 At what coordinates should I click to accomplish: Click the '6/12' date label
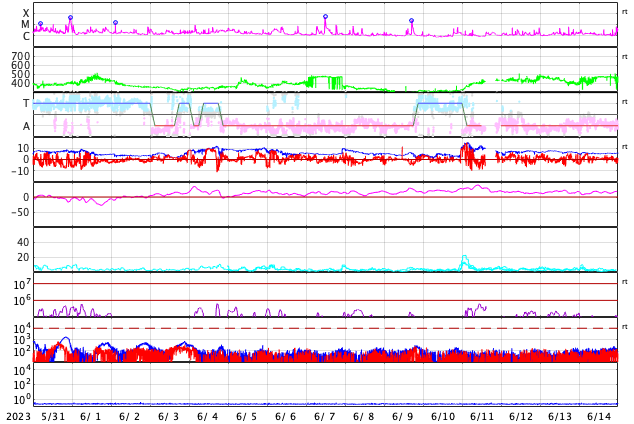coord(521,417)
